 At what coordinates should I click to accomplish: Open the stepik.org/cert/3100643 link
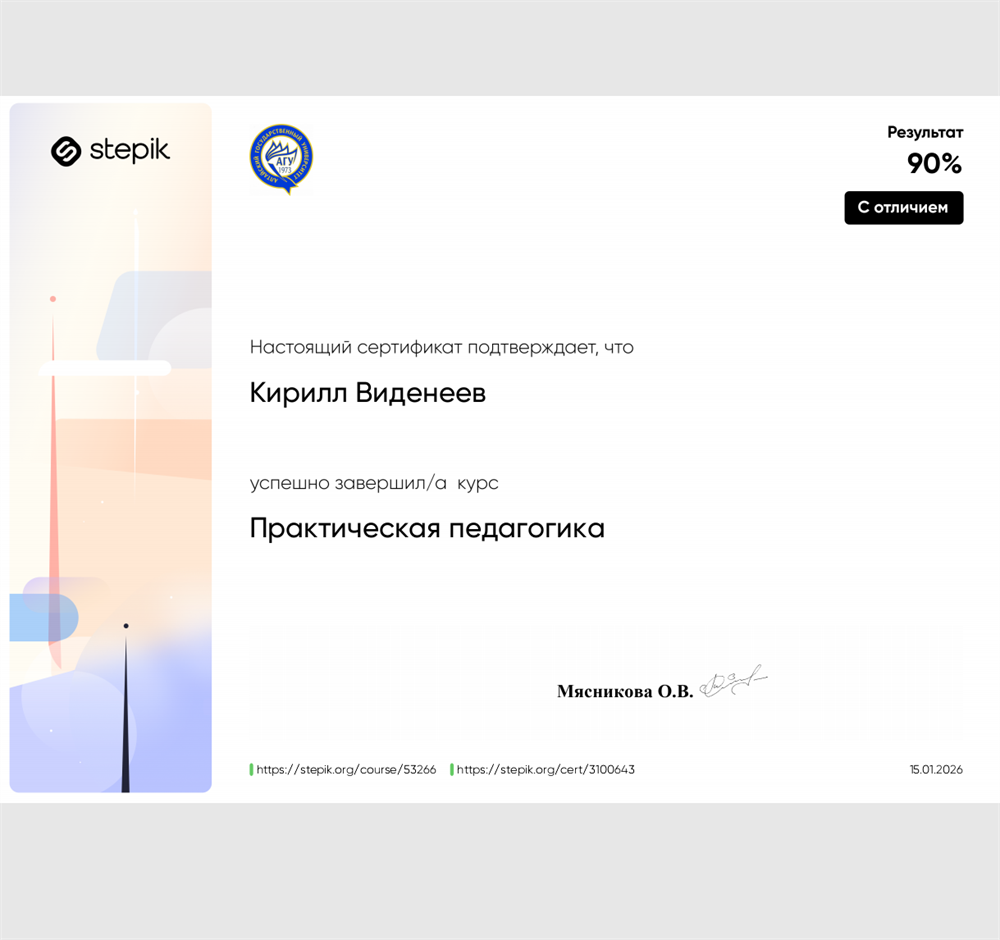(546, 770)
